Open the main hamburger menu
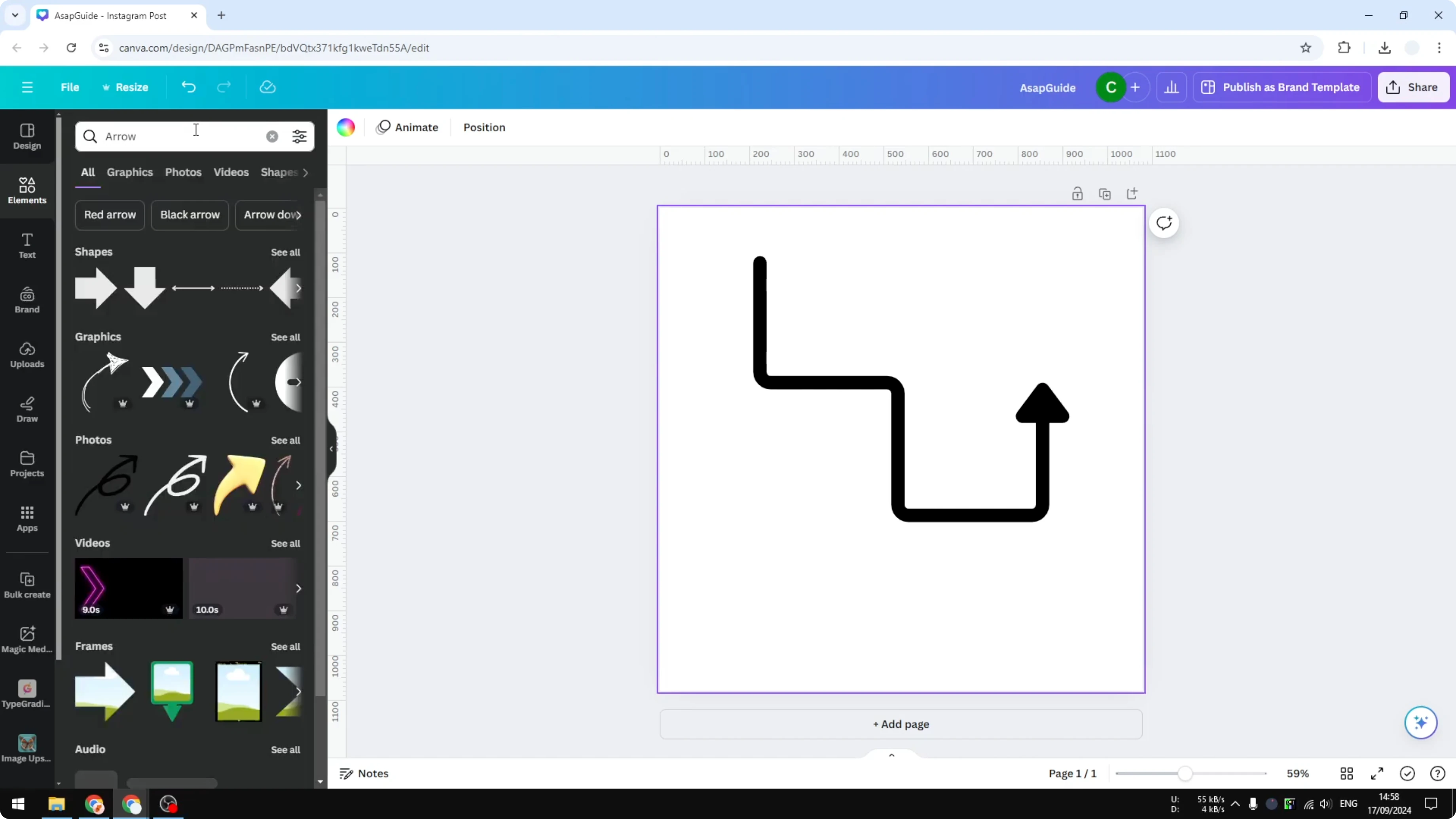 pyautogui.click(x=27, y=87)
